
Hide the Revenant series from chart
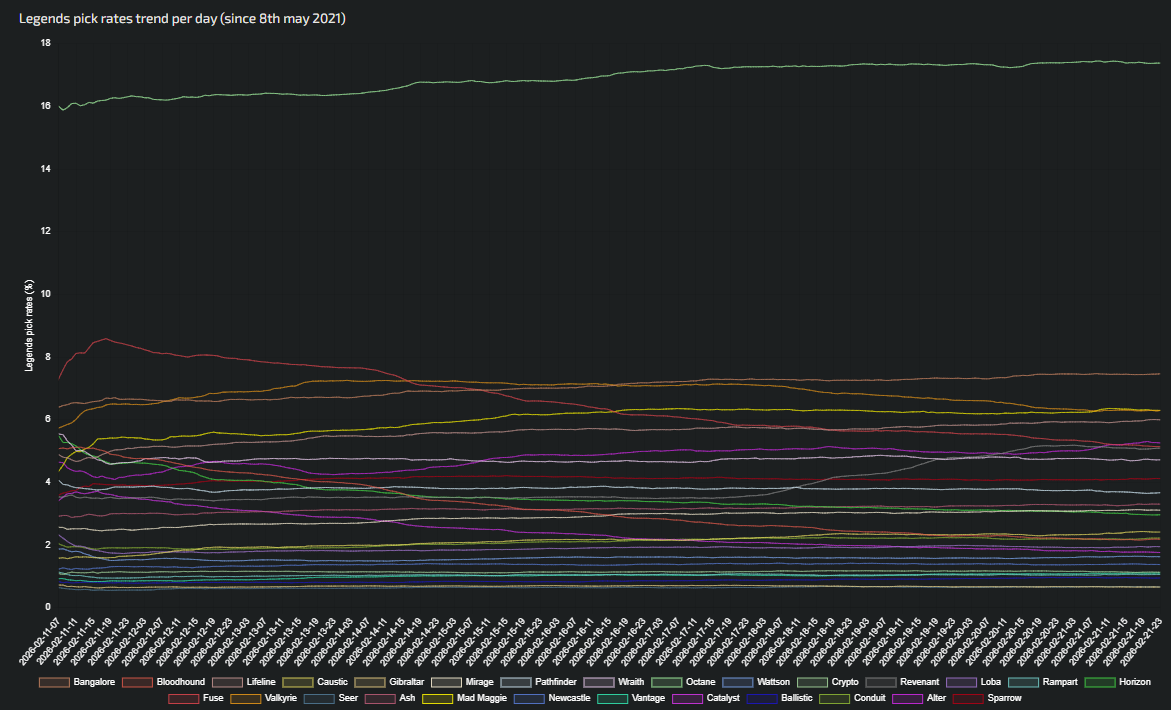(x=919, y=682)
